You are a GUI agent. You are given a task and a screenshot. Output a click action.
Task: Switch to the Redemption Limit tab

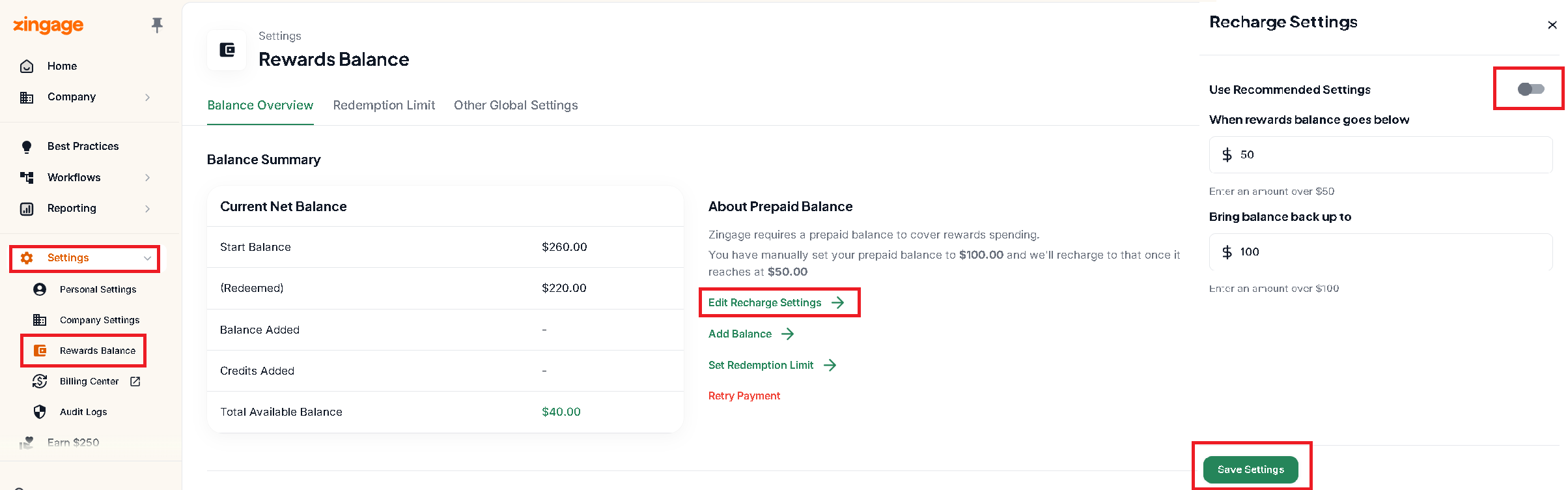pyautogui.click(x=384, y=106)
